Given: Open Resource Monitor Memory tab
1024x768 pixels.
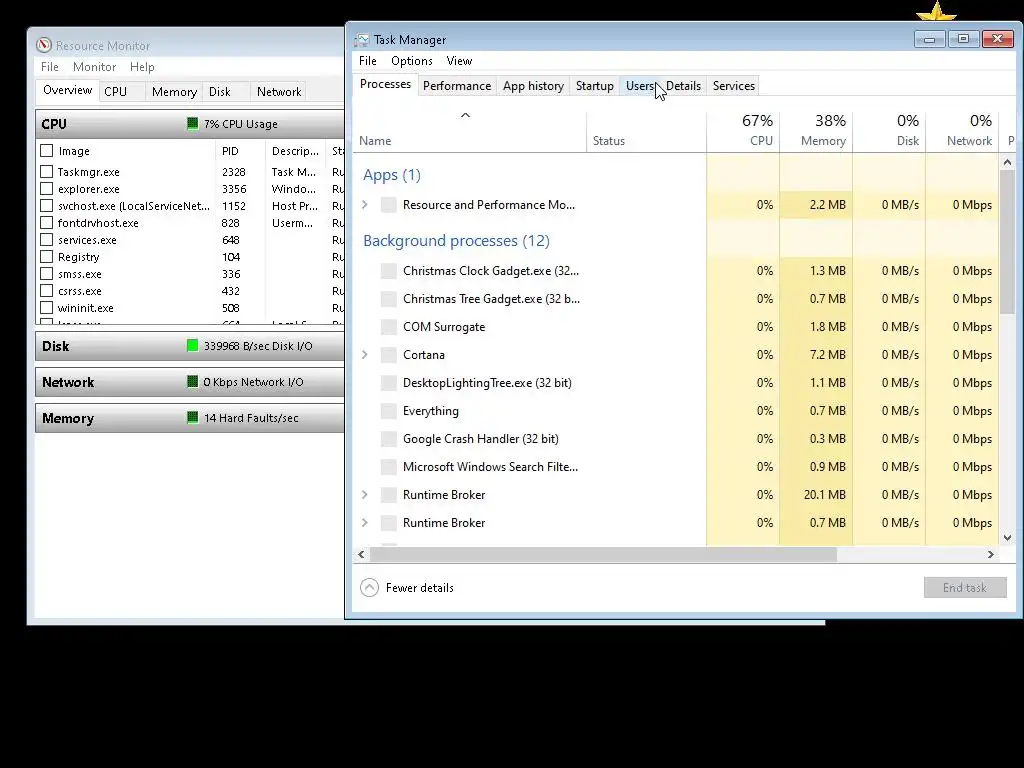Looking at the screenshot, I should 174,91.
